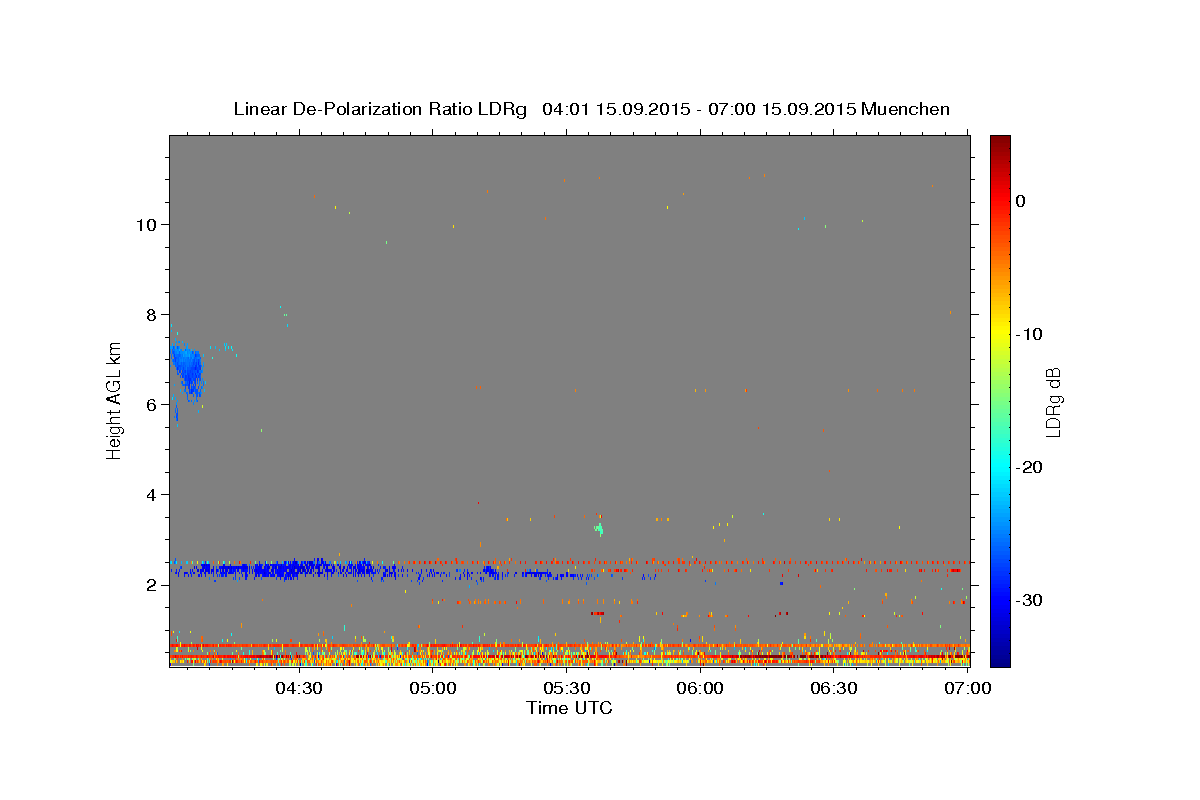Click the 'Height AGL km' axis label
Screen dimensions: 1200x800
click(115, 400)
